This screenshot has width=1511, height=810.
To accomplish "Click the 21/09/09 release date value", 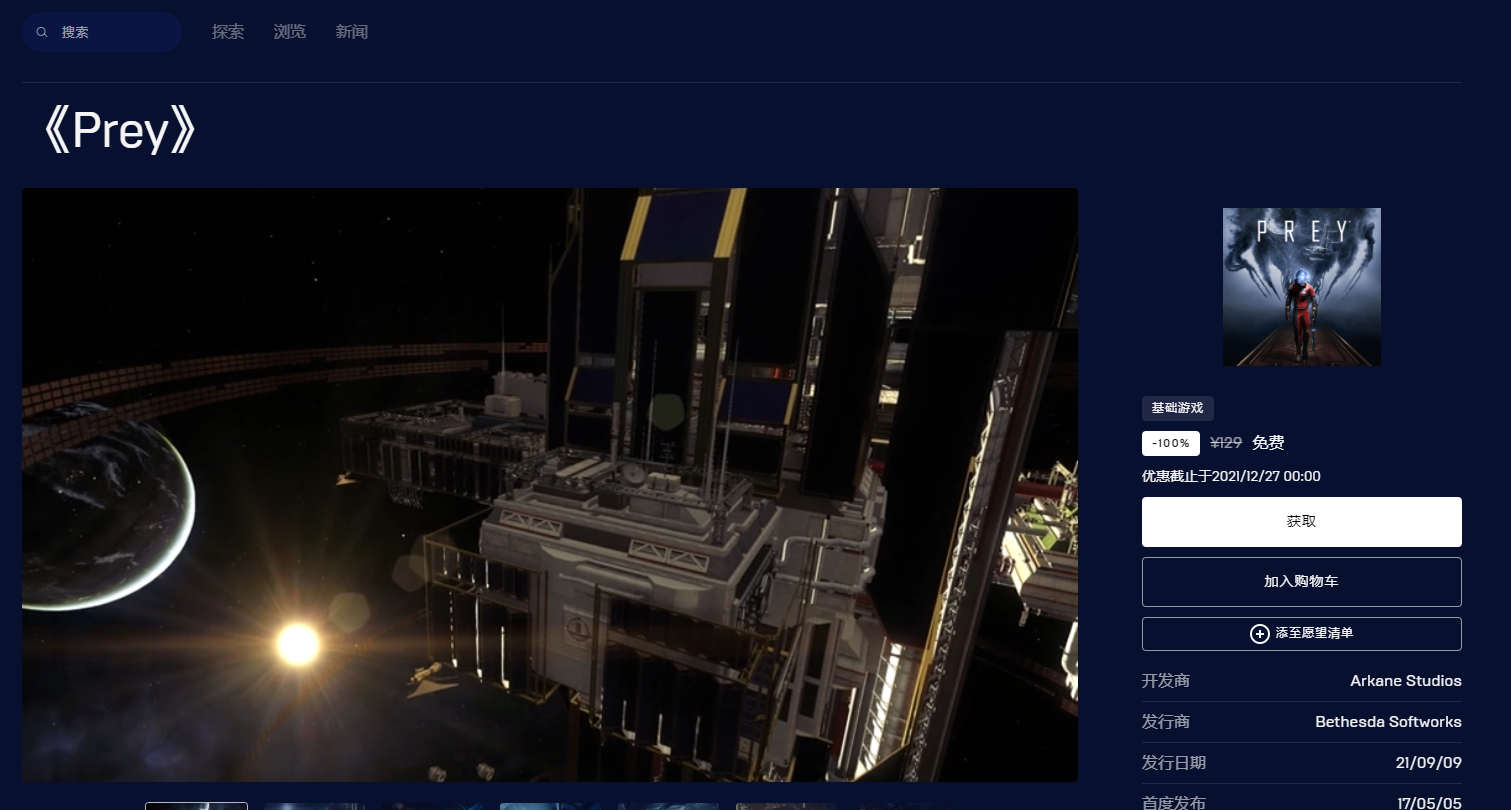I will click(1429, 763).
